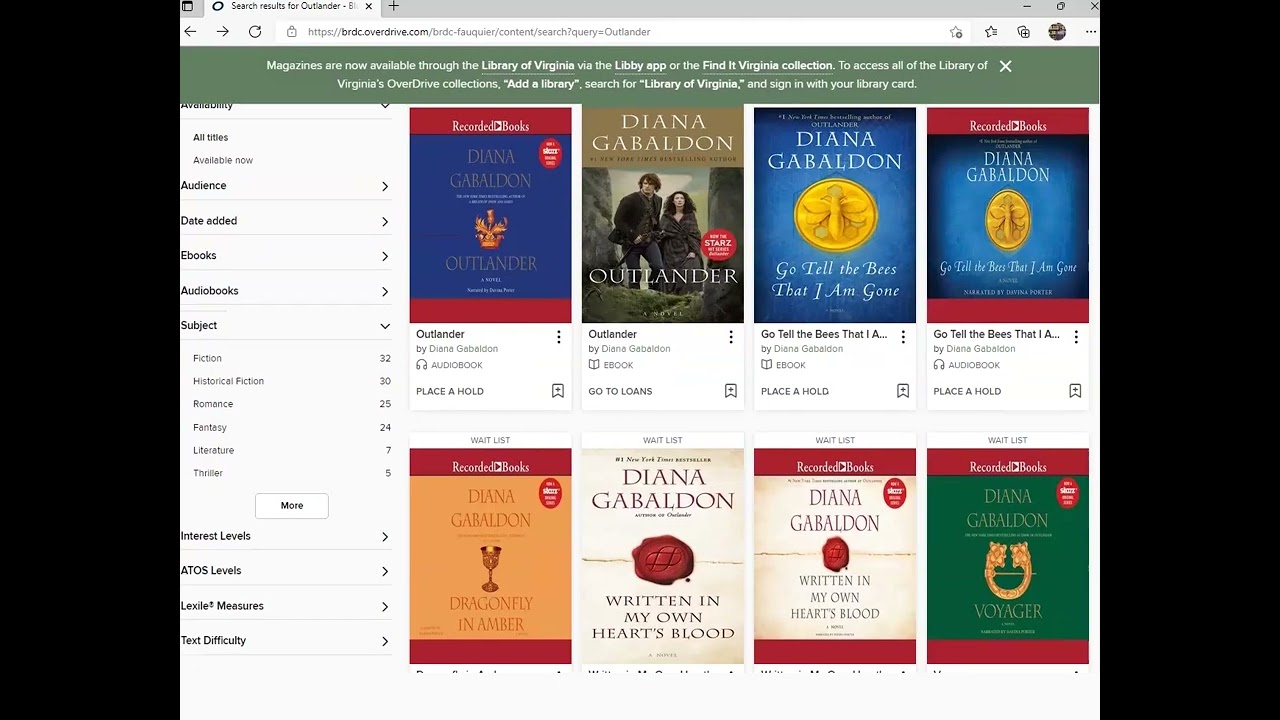This screenshot has height=720, width=1280.
Task: Add this page to favorites star icon
Action: (x=956, y=32)
